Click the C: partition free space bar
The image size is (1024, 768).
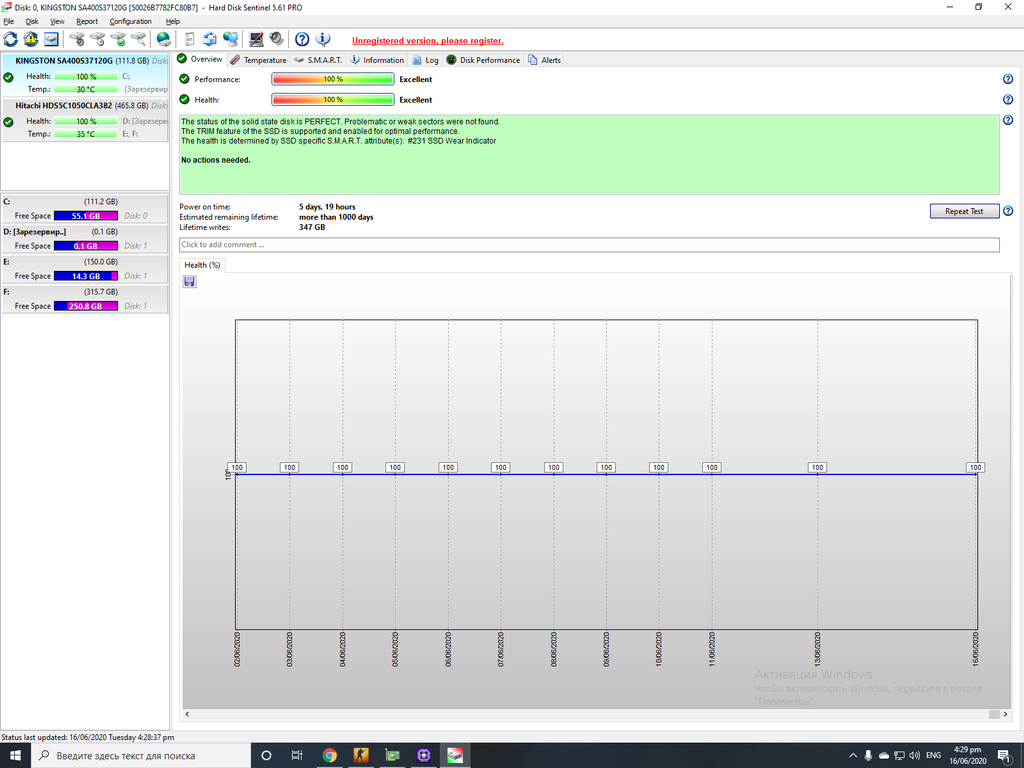tap(86, 216)
